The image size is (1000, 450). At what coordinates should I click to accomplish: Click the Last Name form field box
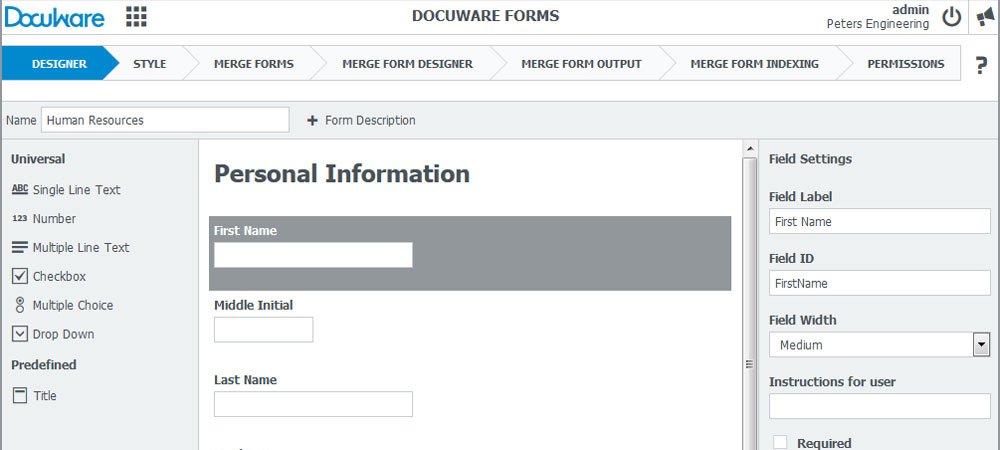tap(313, 404)
